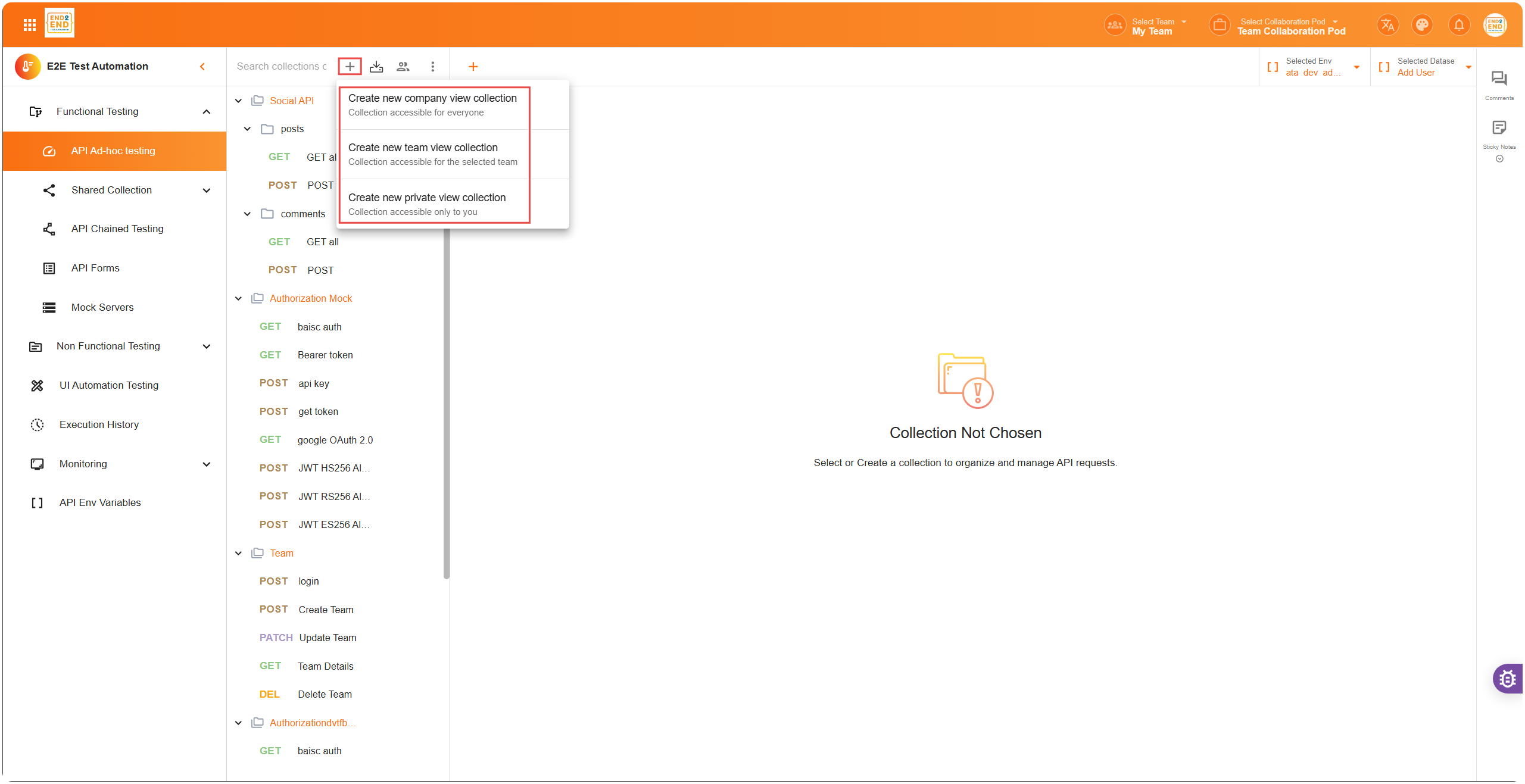
Task: Open Sticky Notes panel
Action: (x=1499, y=128)
